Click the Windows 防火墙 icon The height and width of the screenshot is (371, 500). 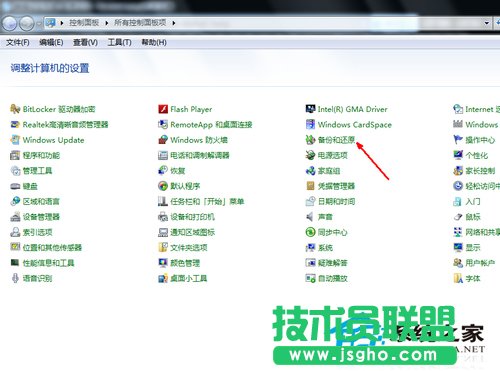point(163,140)
